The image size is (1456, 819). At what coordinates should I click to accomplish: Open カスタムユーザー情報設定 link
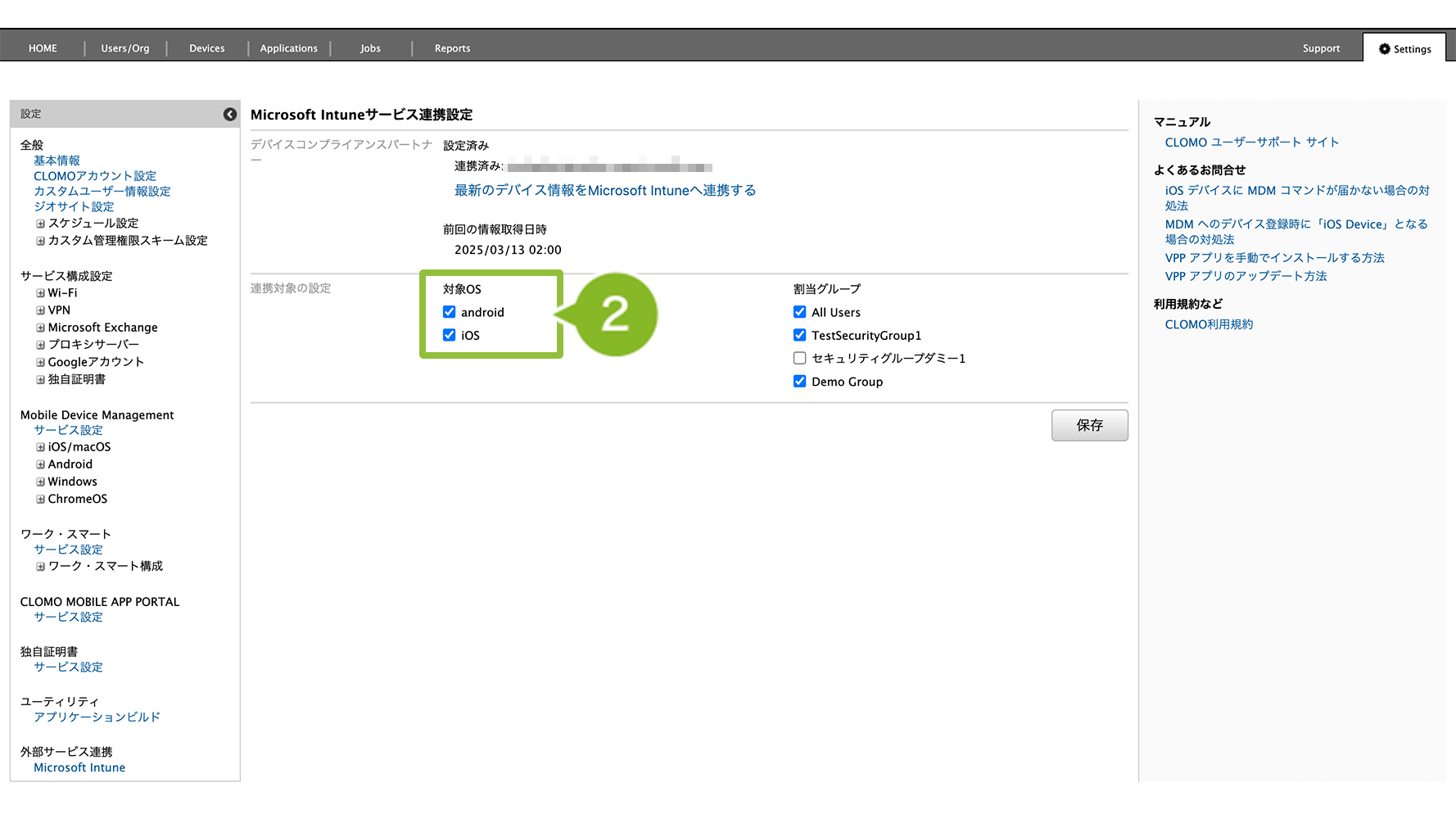(102, 191)
